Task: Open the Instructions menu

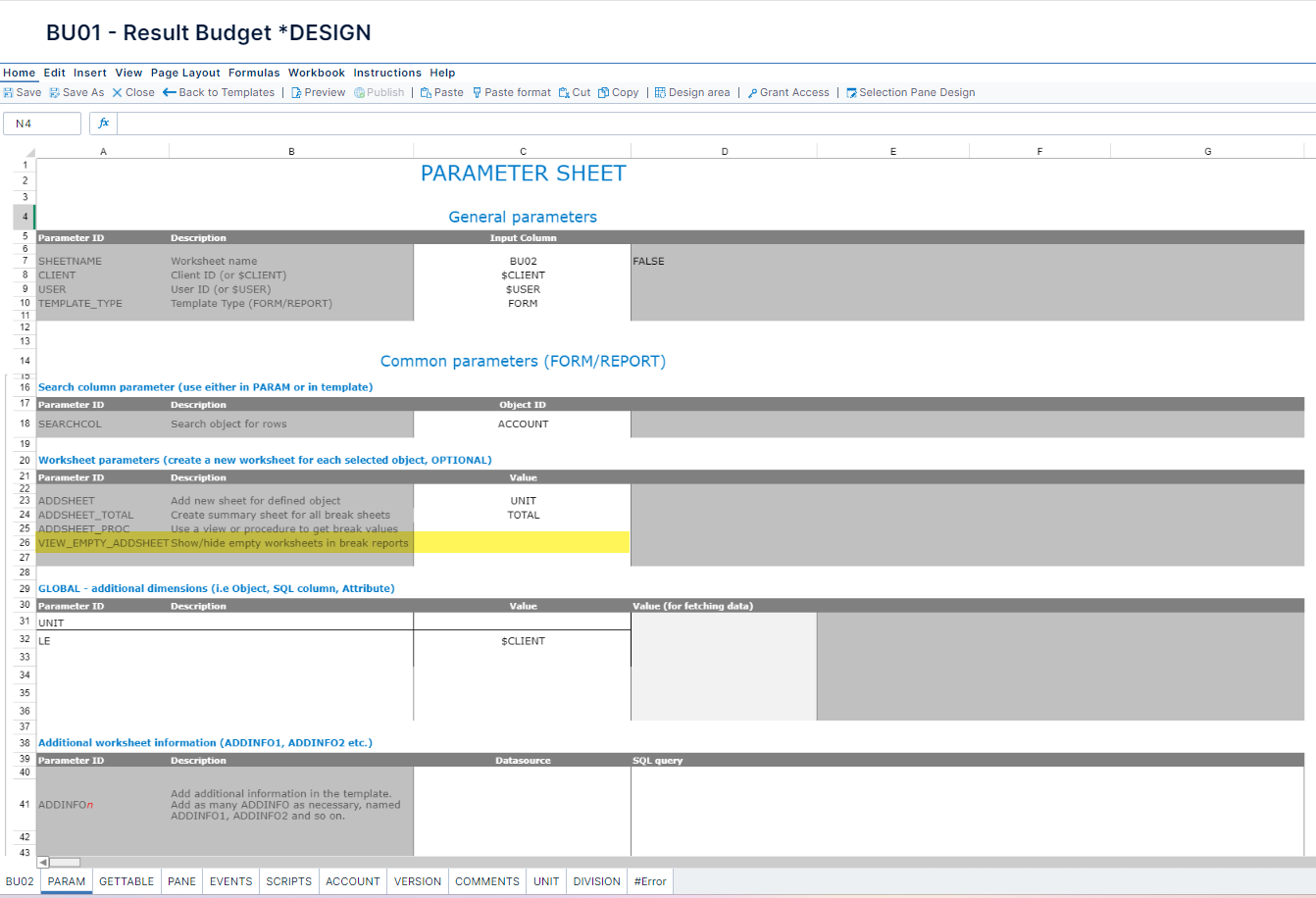Action: point(387,72)
